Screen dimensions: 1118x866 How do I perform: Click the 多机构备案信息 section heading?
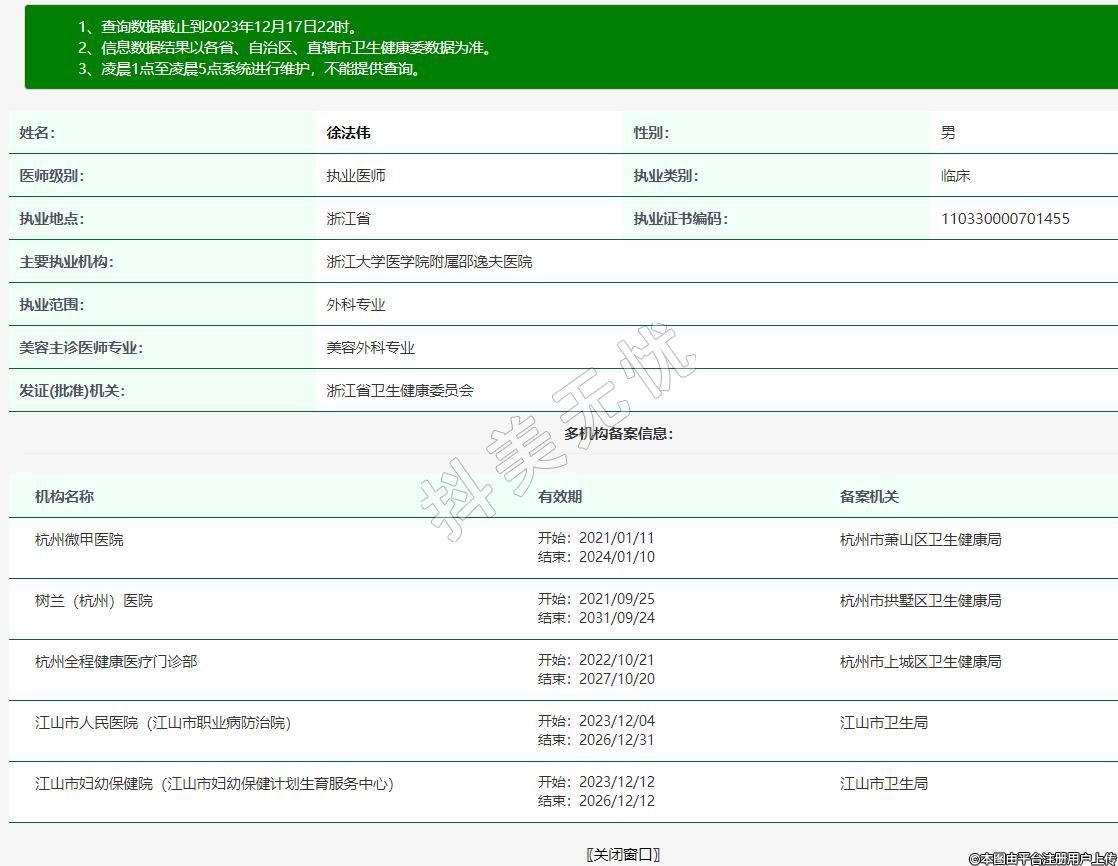click(x=619, y=434)
